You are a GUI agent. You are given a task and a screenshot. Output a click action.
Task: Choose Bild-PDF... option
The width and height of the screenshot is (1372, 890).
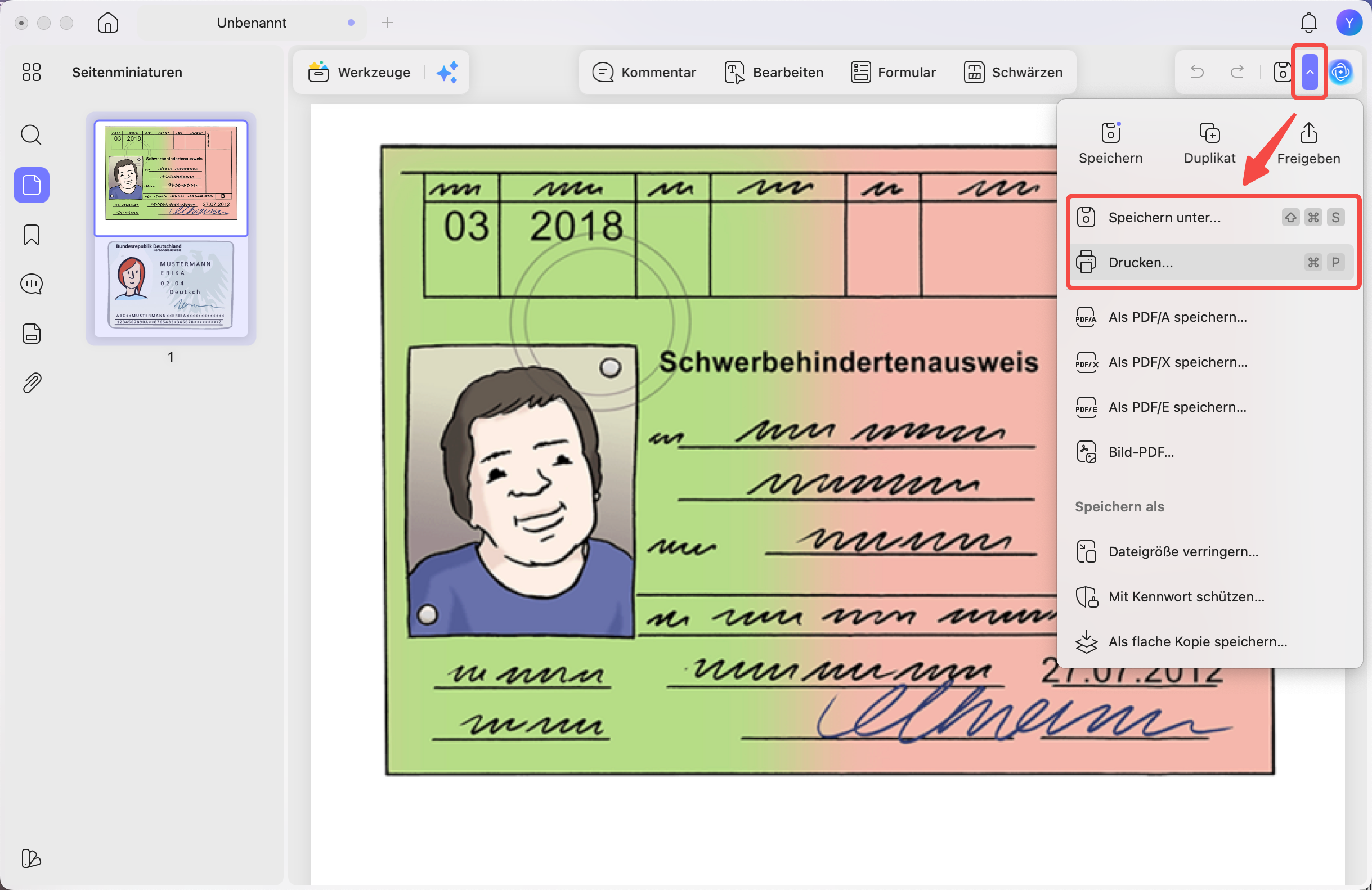pyautogui.click(x=1209, y=452)
